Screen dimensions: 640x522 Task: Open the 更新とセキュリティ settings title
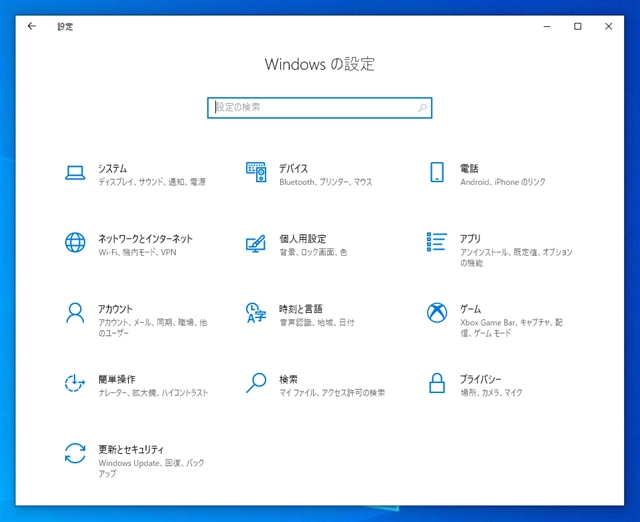pos(131,449)
